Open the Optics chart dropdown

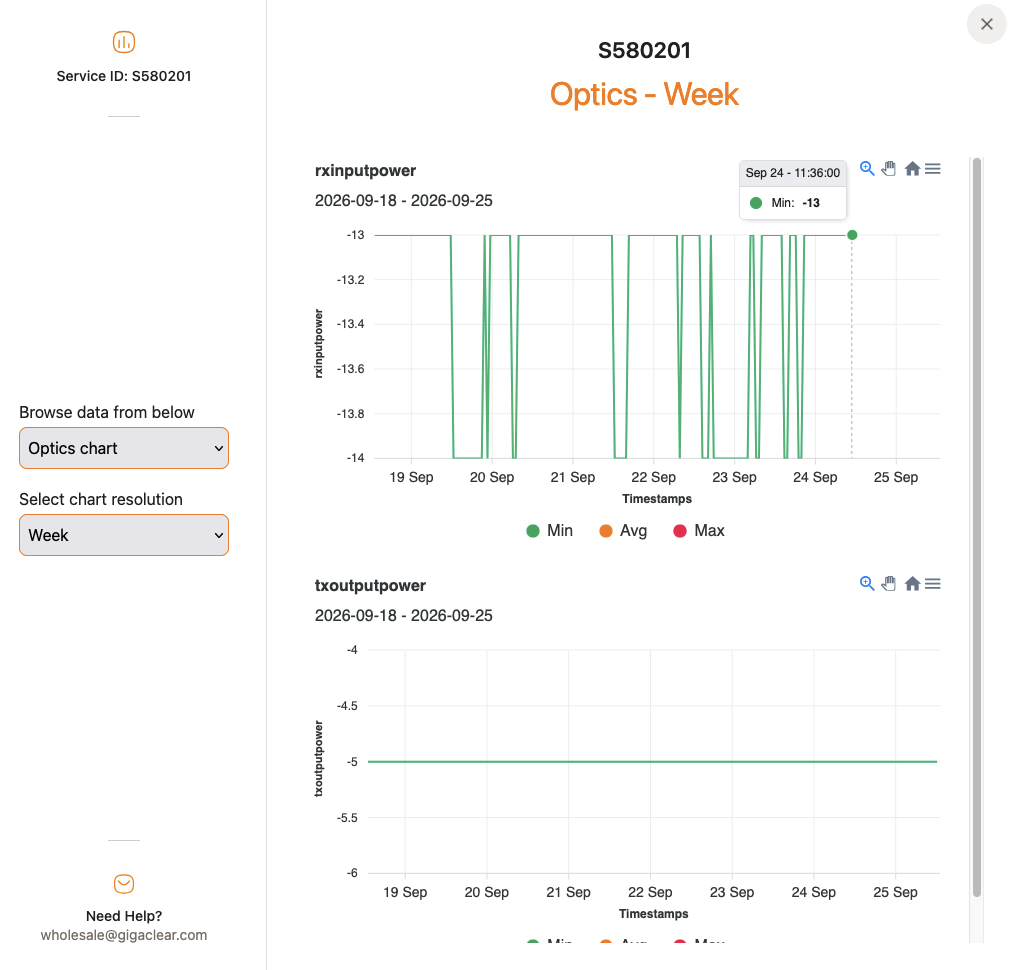124,448
